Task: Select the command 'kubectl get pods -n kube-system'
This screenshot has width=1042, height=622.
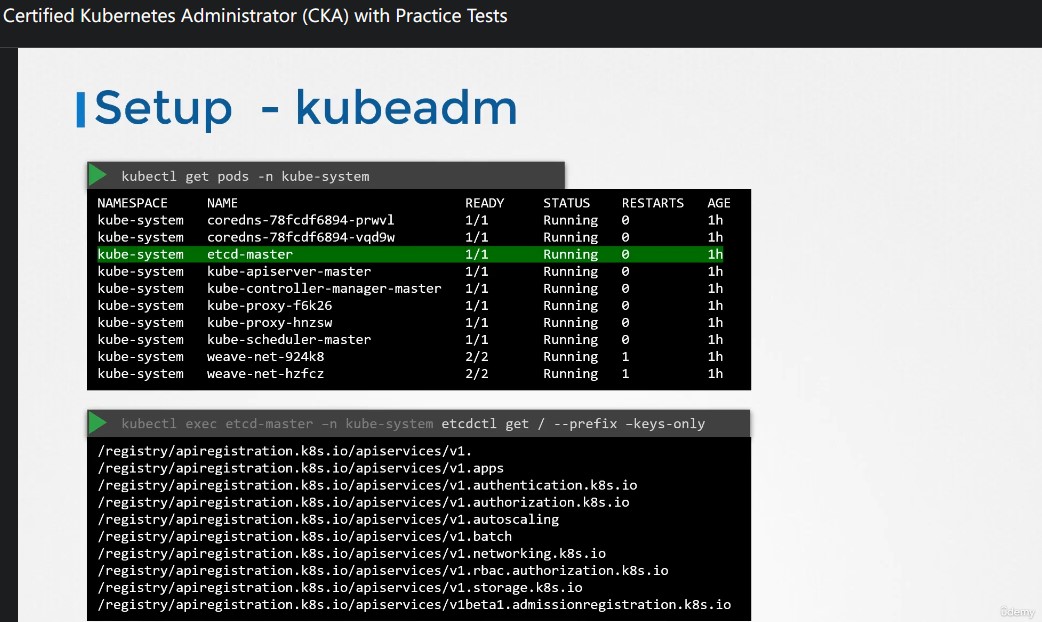Action: (x=245, y=177)
